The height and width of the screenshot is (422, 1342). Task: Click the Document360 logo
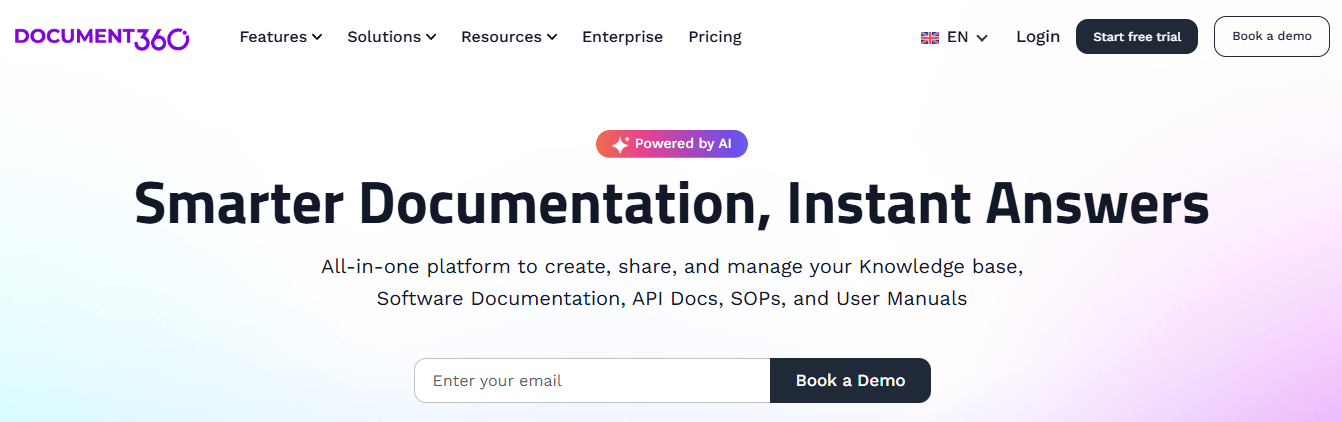coord(102,37)
